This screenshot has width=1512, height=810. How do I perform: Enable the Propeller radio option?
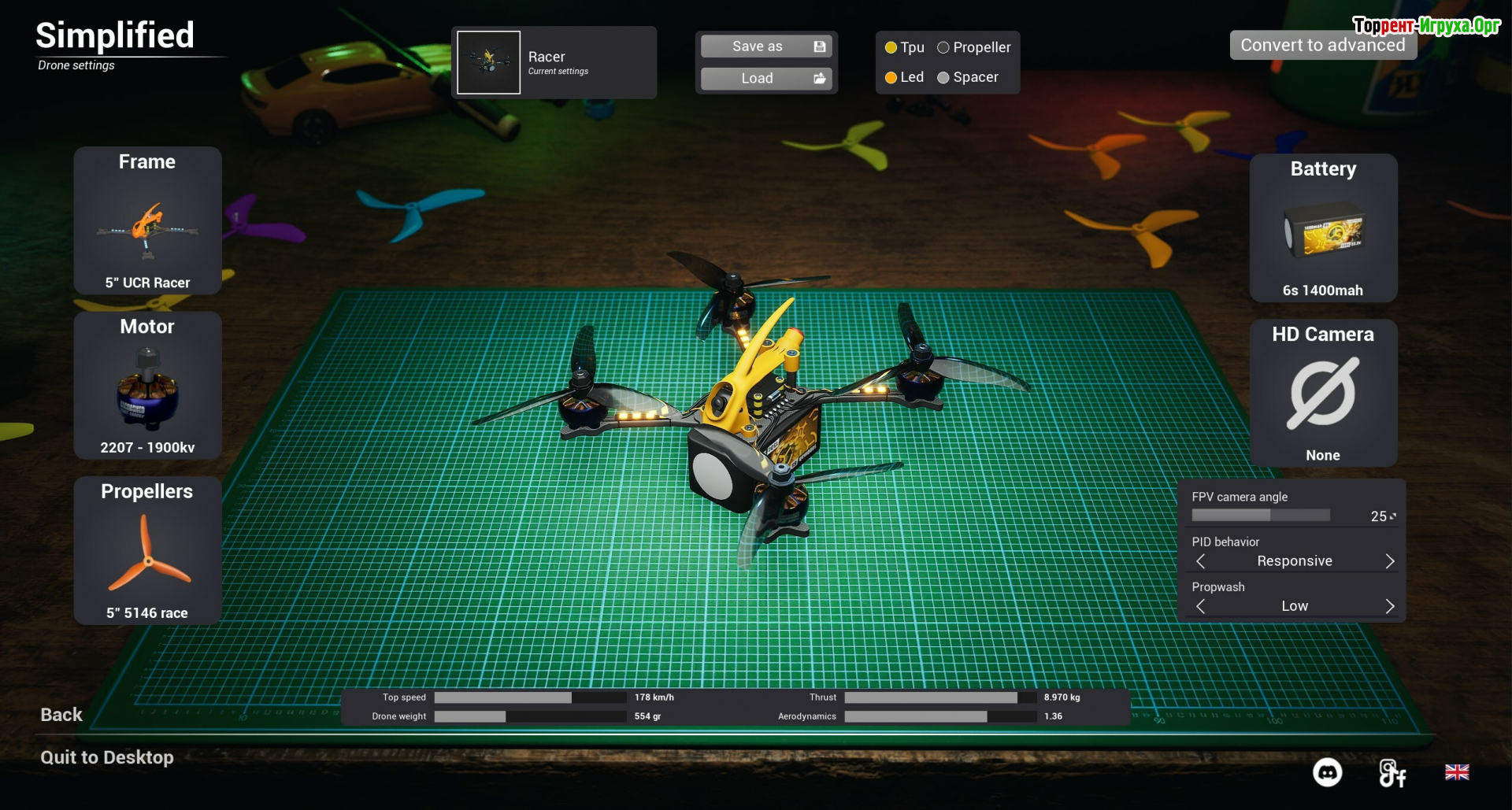pos(943,48)
